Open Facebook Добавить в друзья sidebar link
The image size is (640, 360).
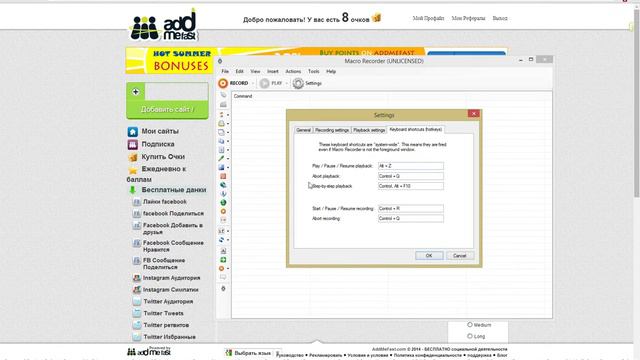pyautogui.click(x=173, y=229)
